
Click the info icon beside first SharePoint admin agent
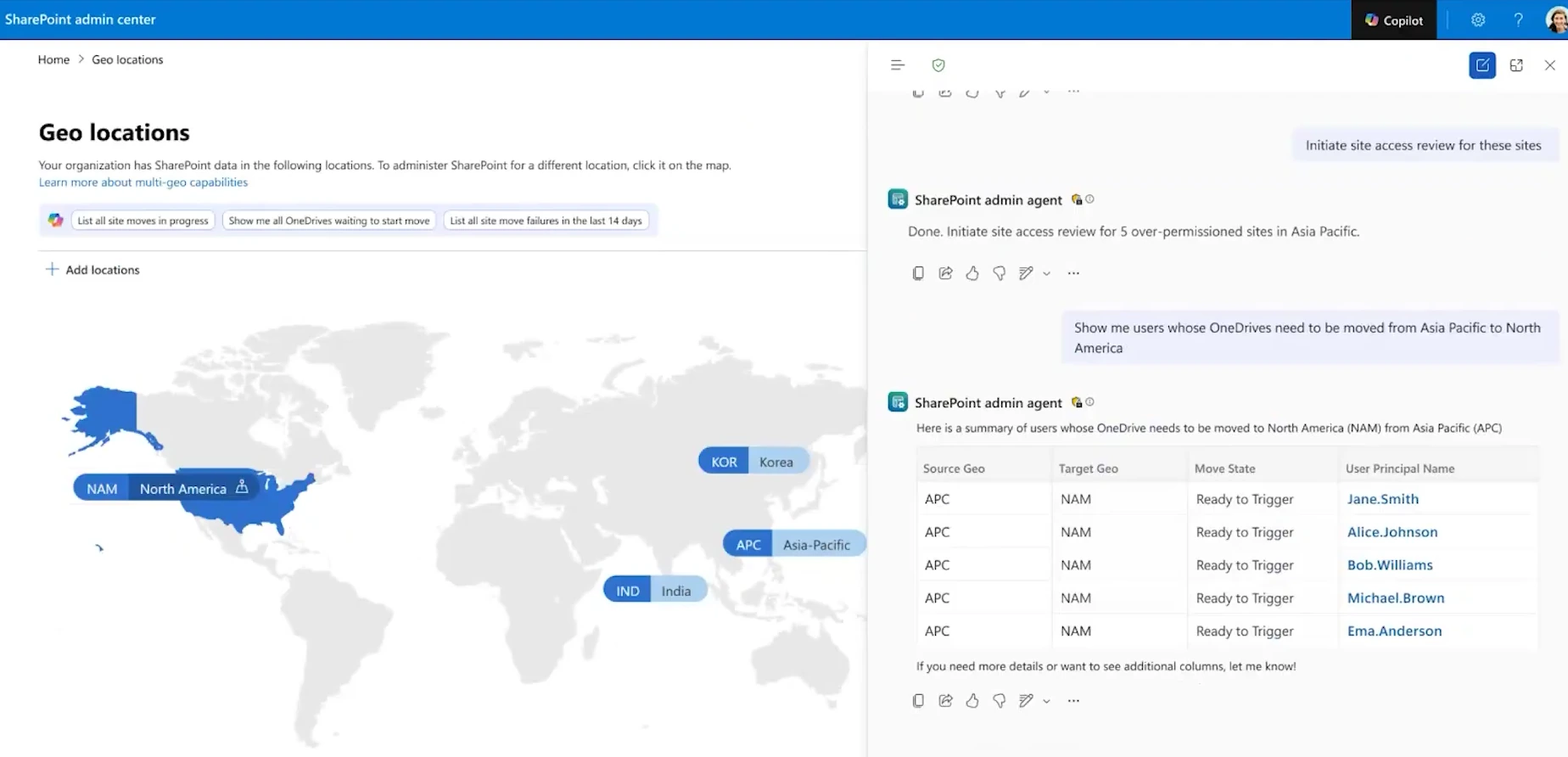[x=1090, y=199]
